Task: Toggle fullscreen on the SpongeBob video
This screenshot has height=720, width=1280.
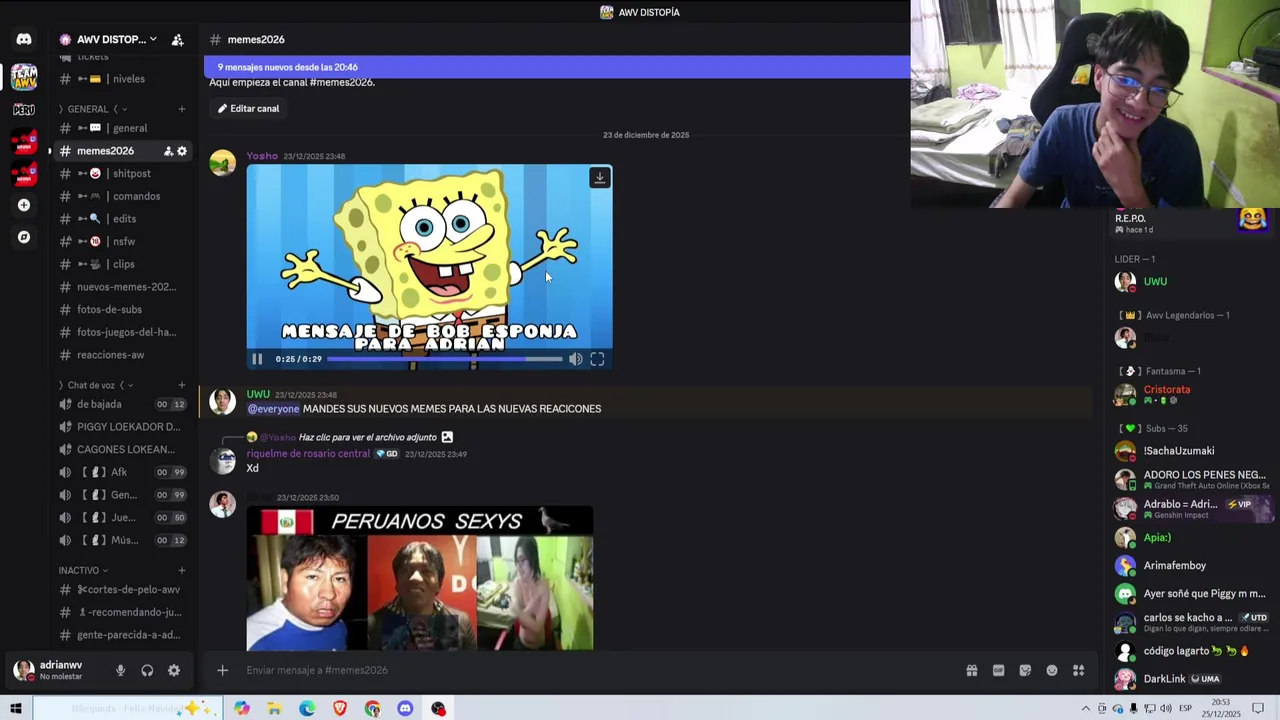Action: tap(597, 359)
